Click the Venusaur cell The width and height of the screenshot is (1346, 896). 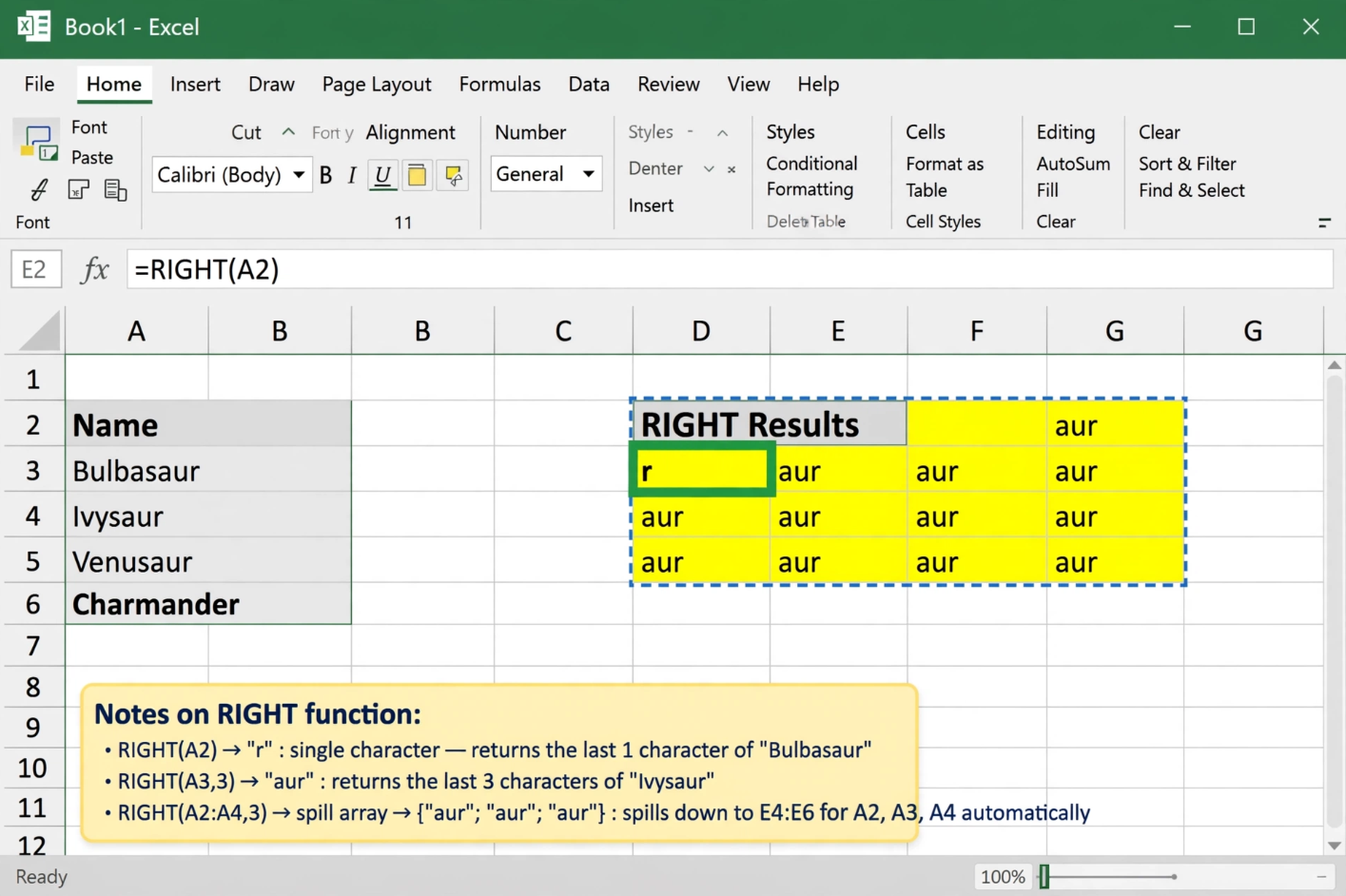[x=208, y=561]
